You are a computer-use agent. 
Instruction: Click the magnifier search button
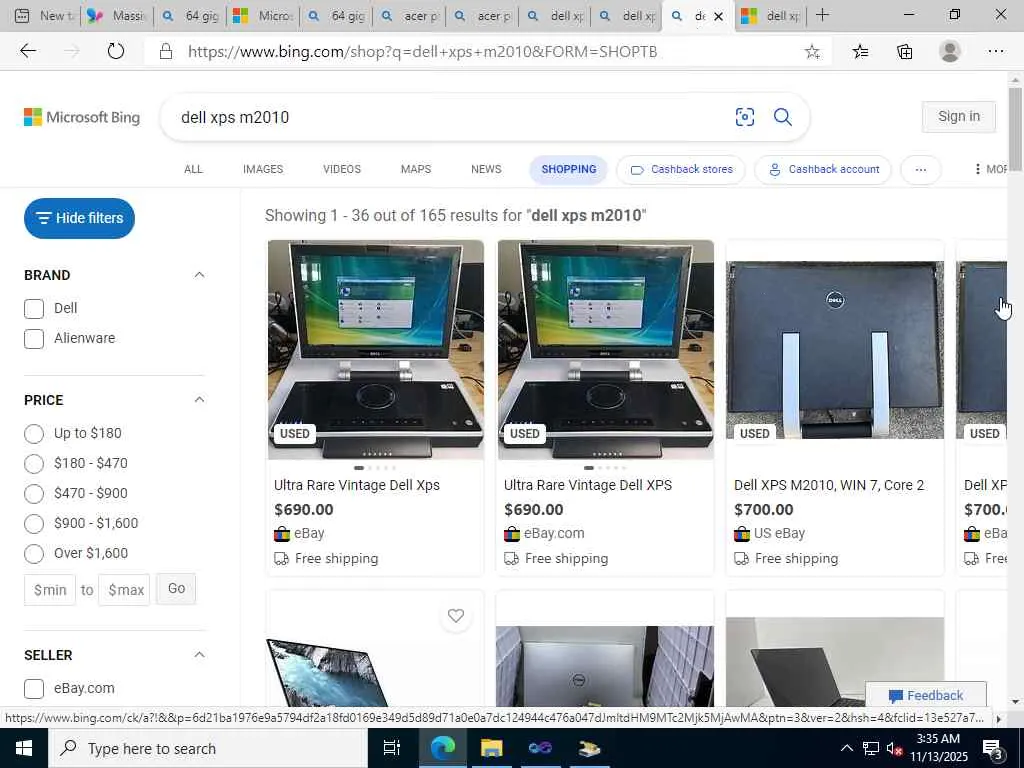782,117
